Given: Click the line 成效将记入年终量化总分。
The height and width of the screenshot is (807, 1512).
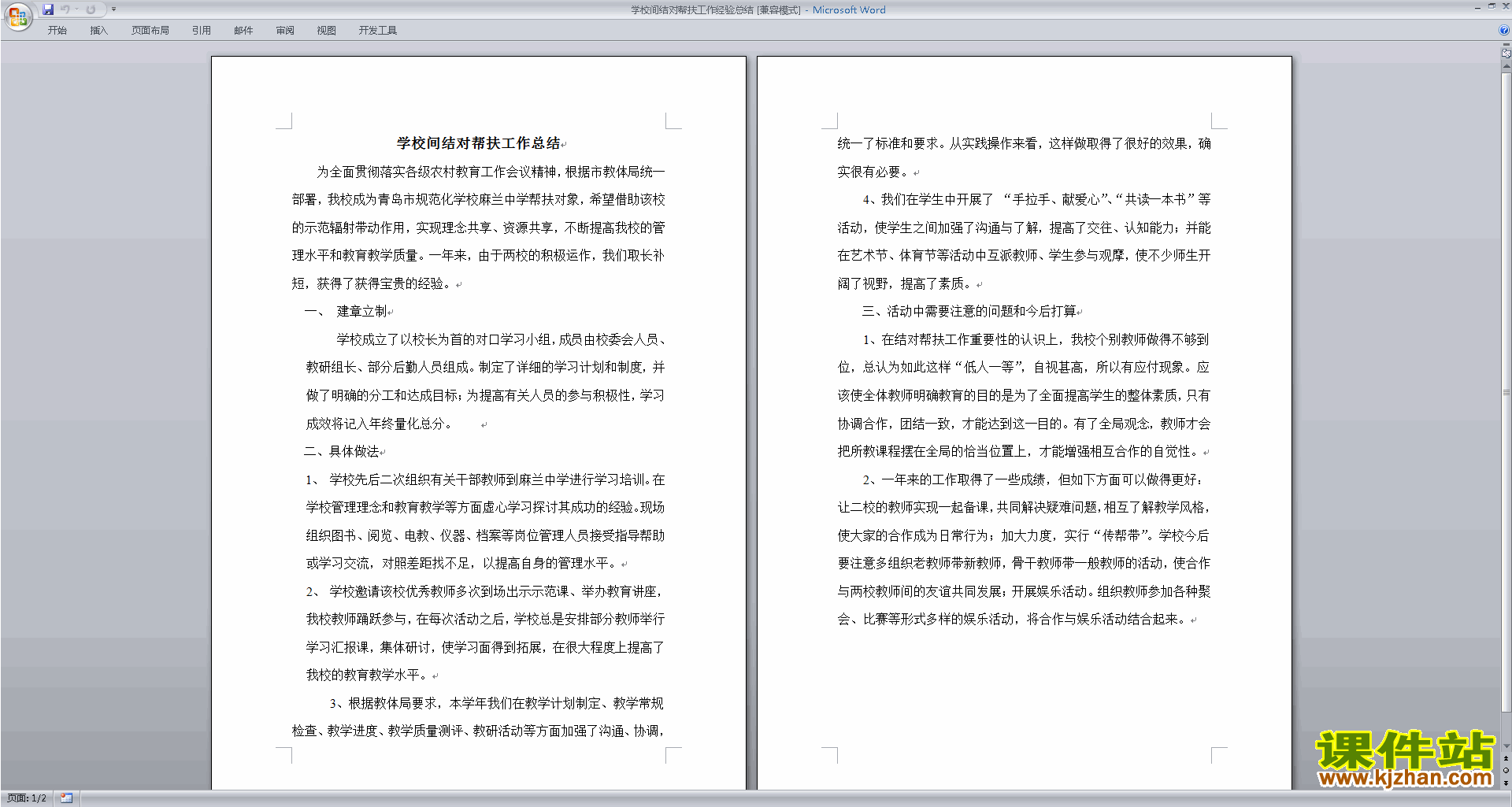Looking at the screenshot, I should coord(379,424).
